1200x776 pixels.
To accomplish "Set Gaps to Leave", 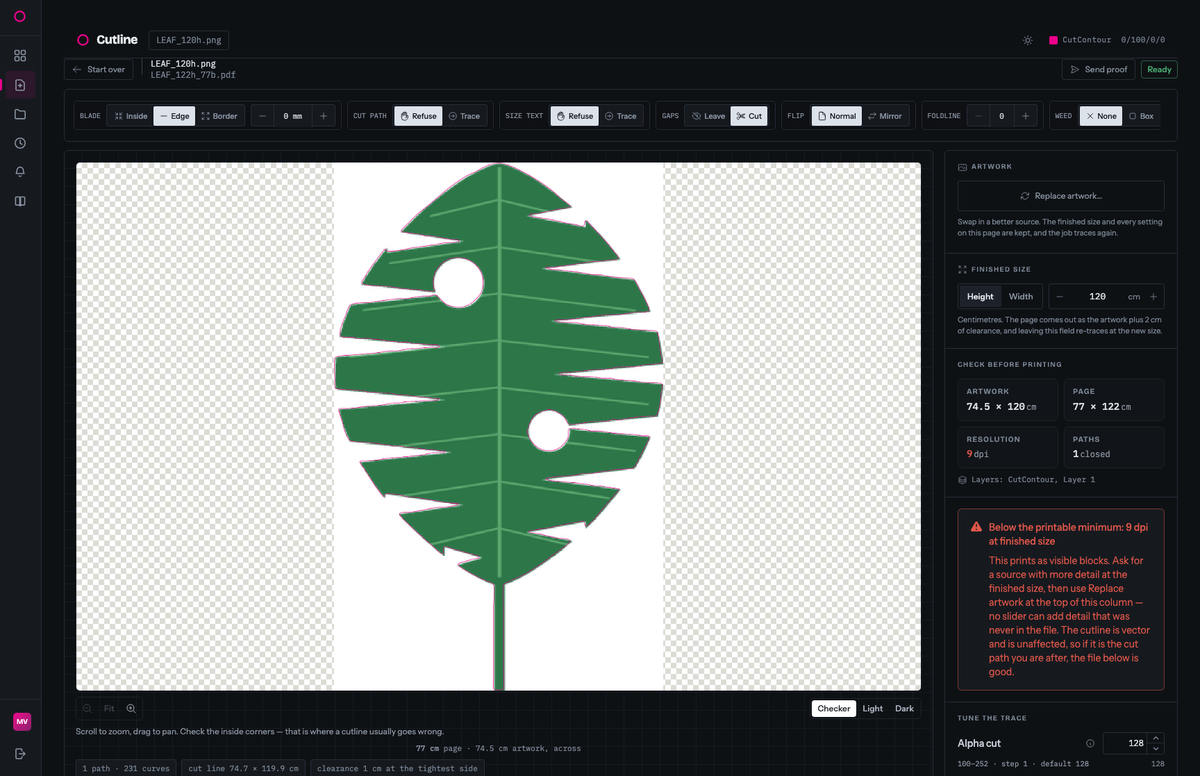I will tap(708, 116).
